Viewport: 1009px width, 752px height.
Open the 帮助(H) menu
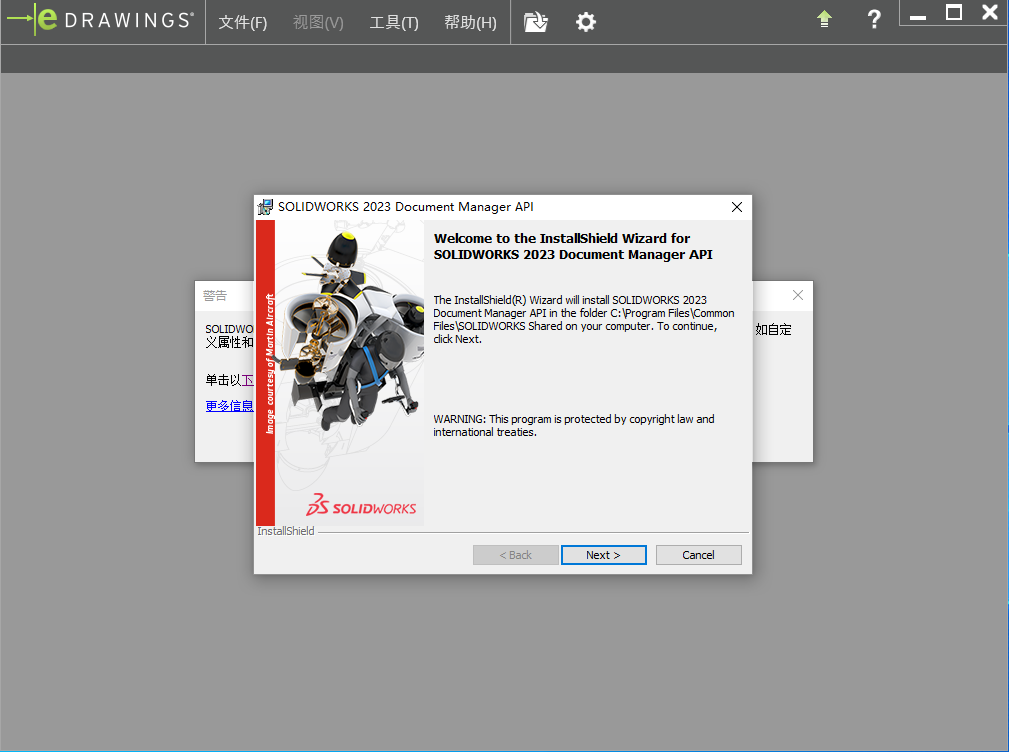(x=470, y=23)
